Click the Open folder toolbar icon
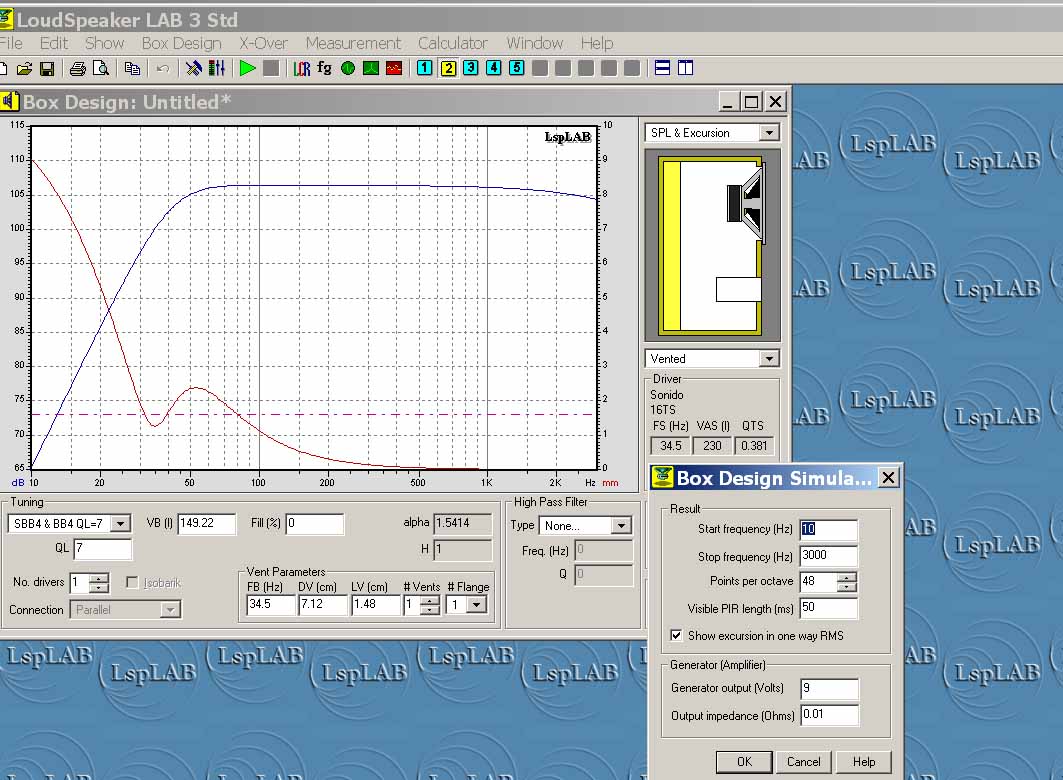The width and height of the screenshot is (1063, 780). [24, 68]
